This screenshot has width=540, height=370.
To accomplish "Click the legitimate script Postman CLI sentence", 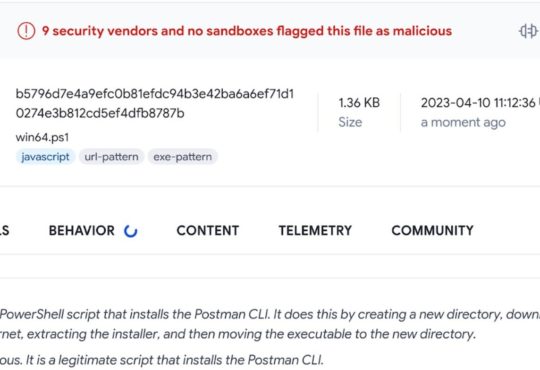I will [162, 360].
